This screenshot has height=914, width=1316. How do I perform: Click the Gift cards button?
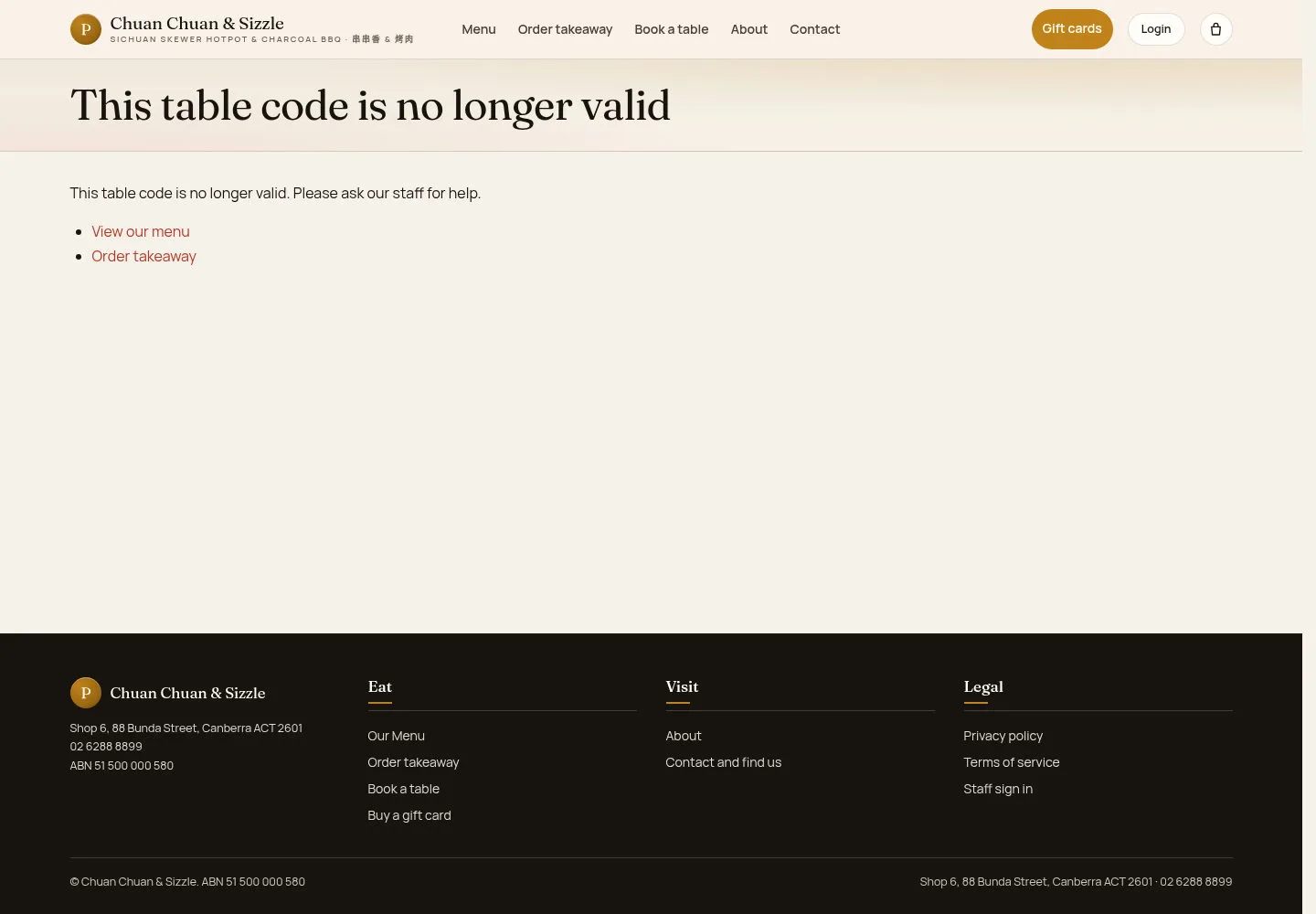click(1072, 29)
